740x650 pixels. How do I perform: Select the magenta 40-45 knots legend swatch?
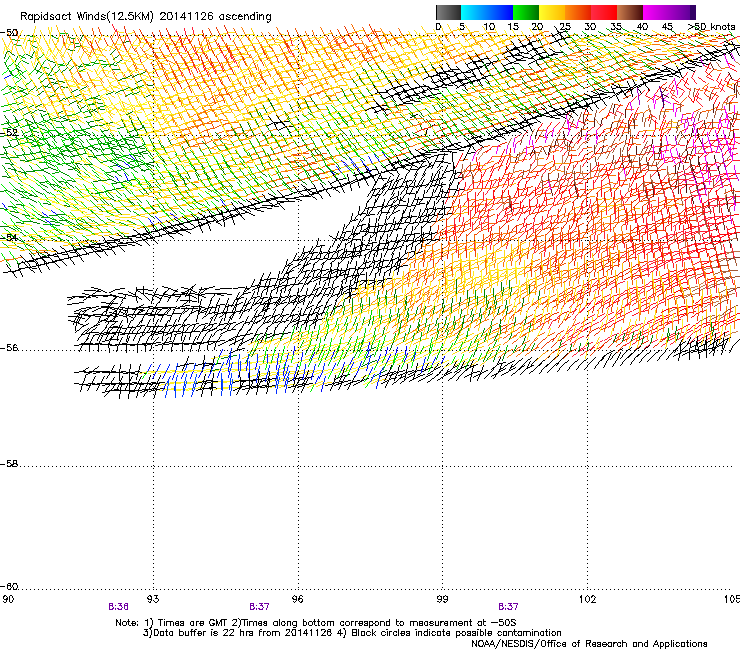point(656,12)
